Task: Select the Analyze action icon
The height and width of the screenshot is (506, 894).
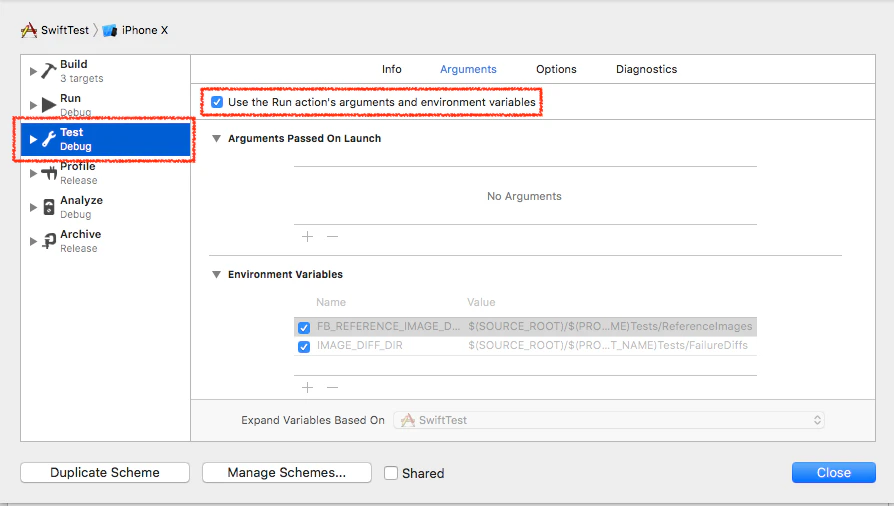Action: (49, 207)
